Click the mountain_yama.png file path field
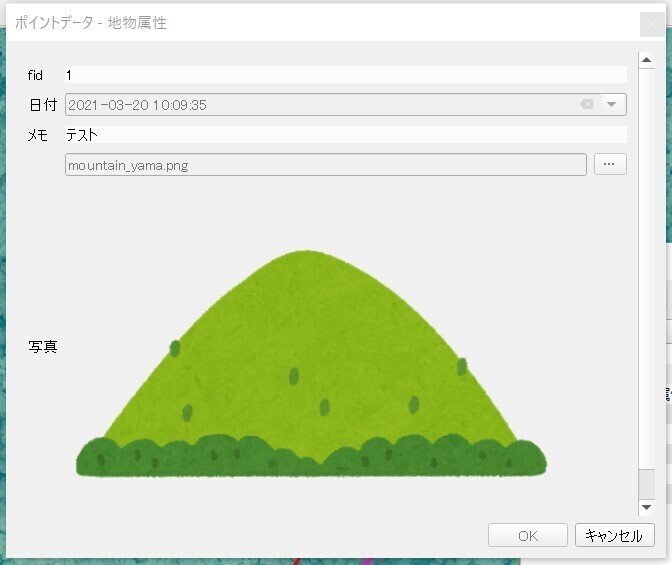672x565 pixels. click(326, 165)
